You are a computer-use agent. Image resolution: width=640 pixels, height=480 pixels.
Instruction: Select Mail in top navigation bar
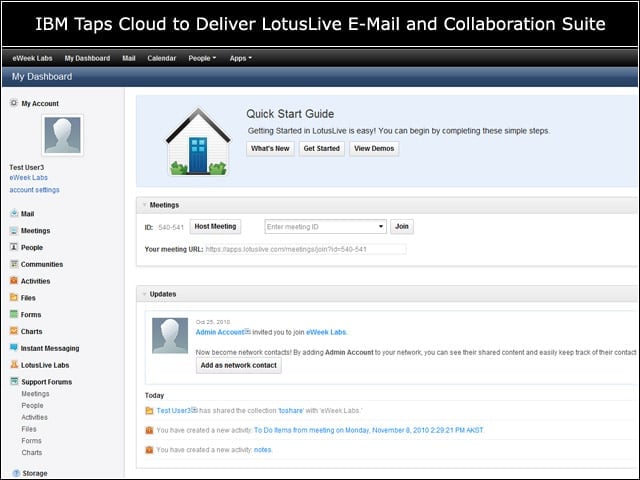[x=129, y=58]
